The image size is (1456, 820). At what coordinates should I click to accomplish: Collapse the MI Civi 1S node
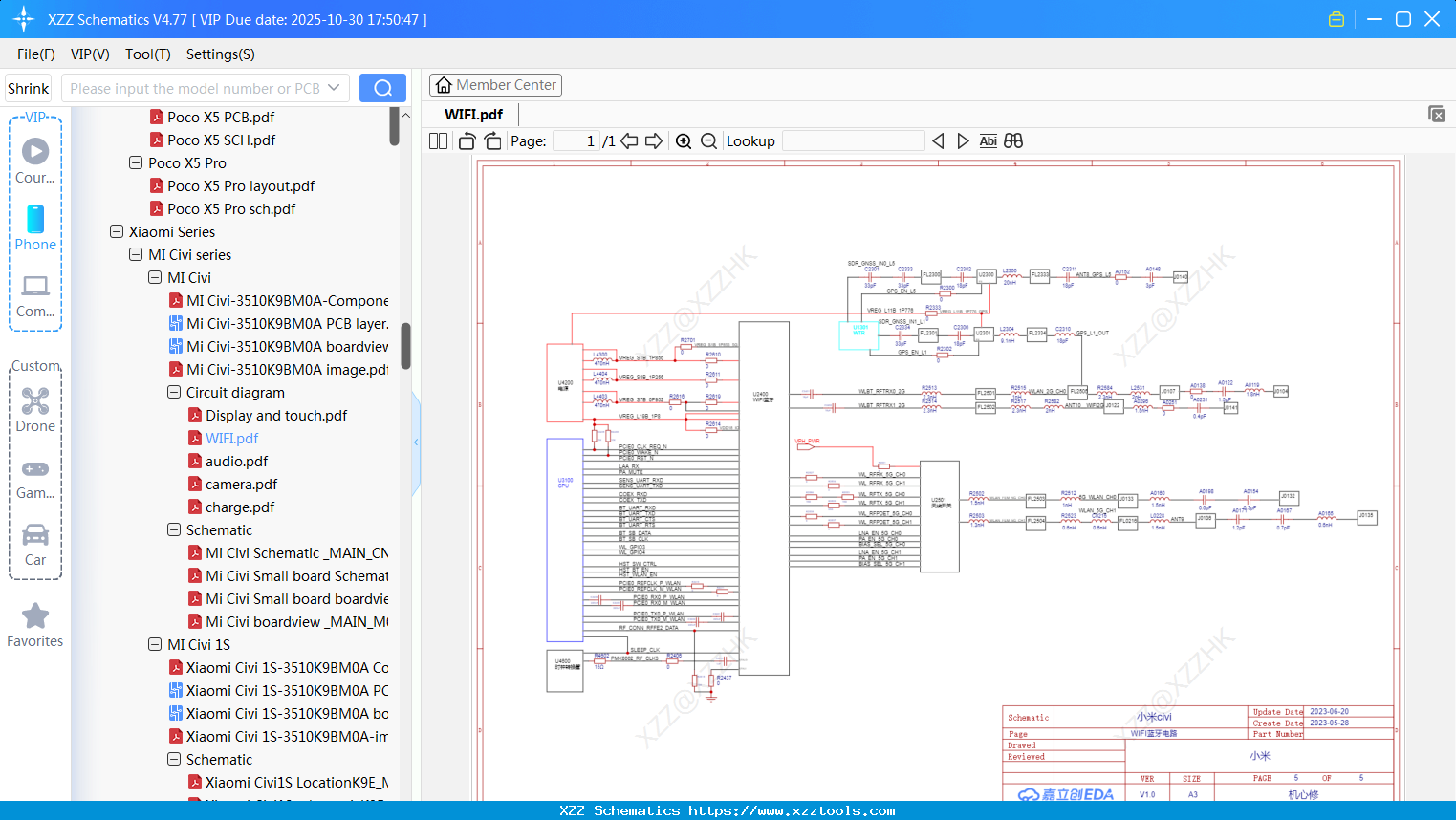coord(155,645)
